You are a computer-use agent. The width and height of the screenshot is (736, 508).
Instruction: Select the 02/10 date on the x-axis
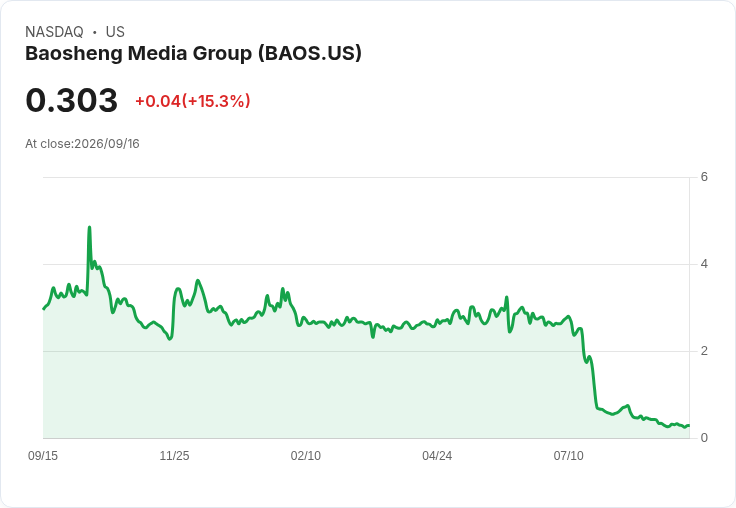tap(306, 455)
